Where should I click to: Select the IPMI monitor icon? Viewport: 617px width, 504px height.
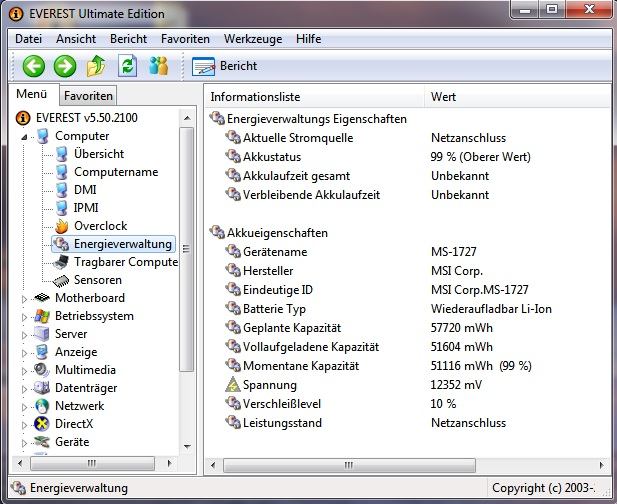point(62,208)
